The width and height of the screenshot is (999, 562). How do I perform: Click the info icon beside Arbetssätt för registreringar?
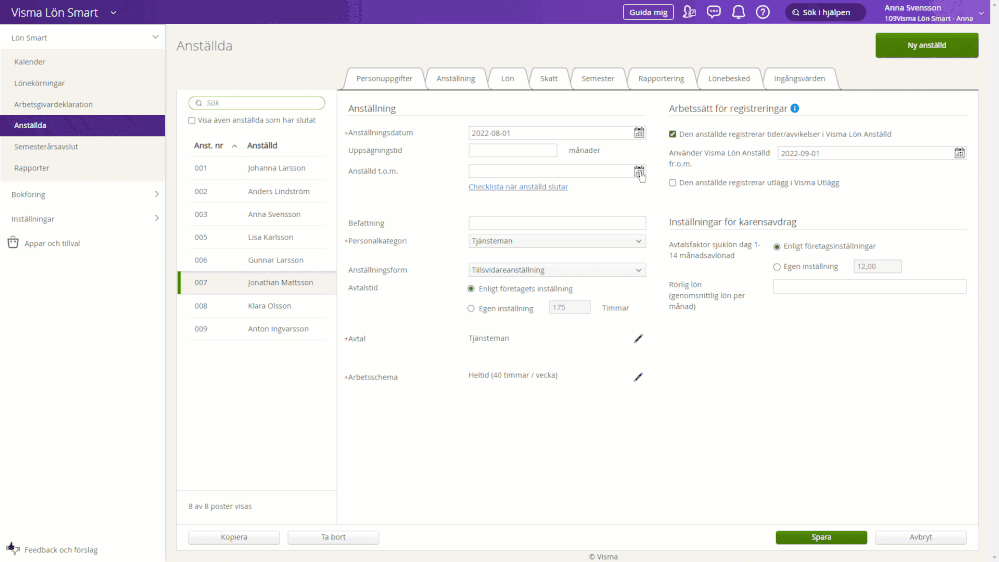click(794, 108)
